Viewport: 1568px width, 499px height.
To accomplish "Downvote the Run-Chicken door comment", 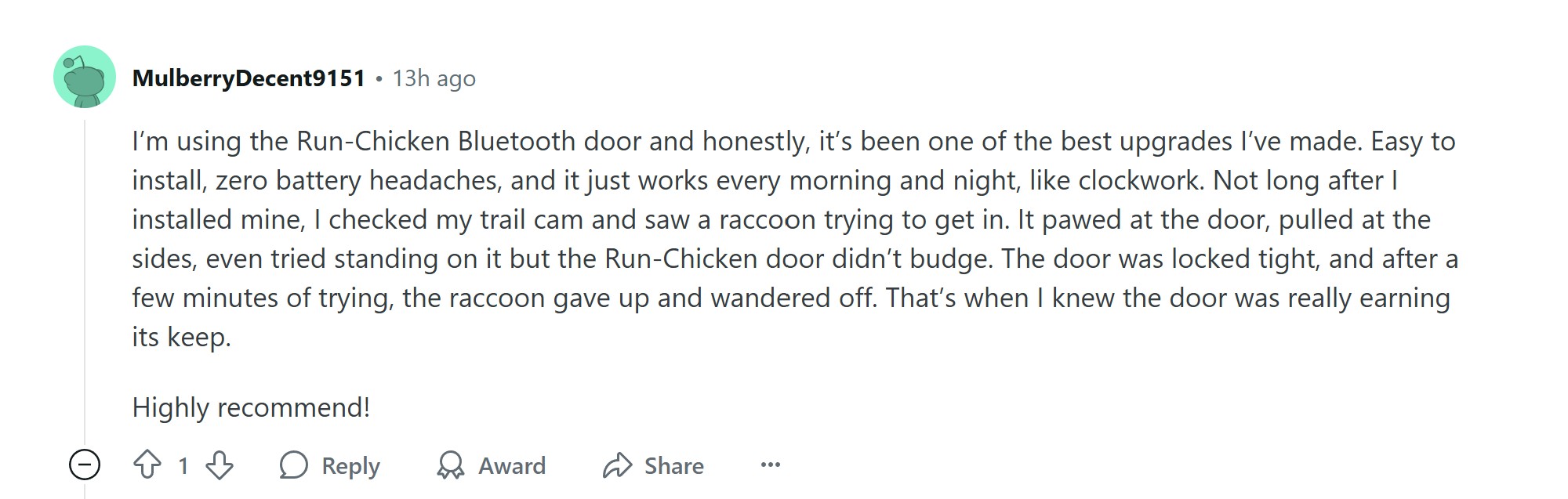I will [x=220, y=465].
